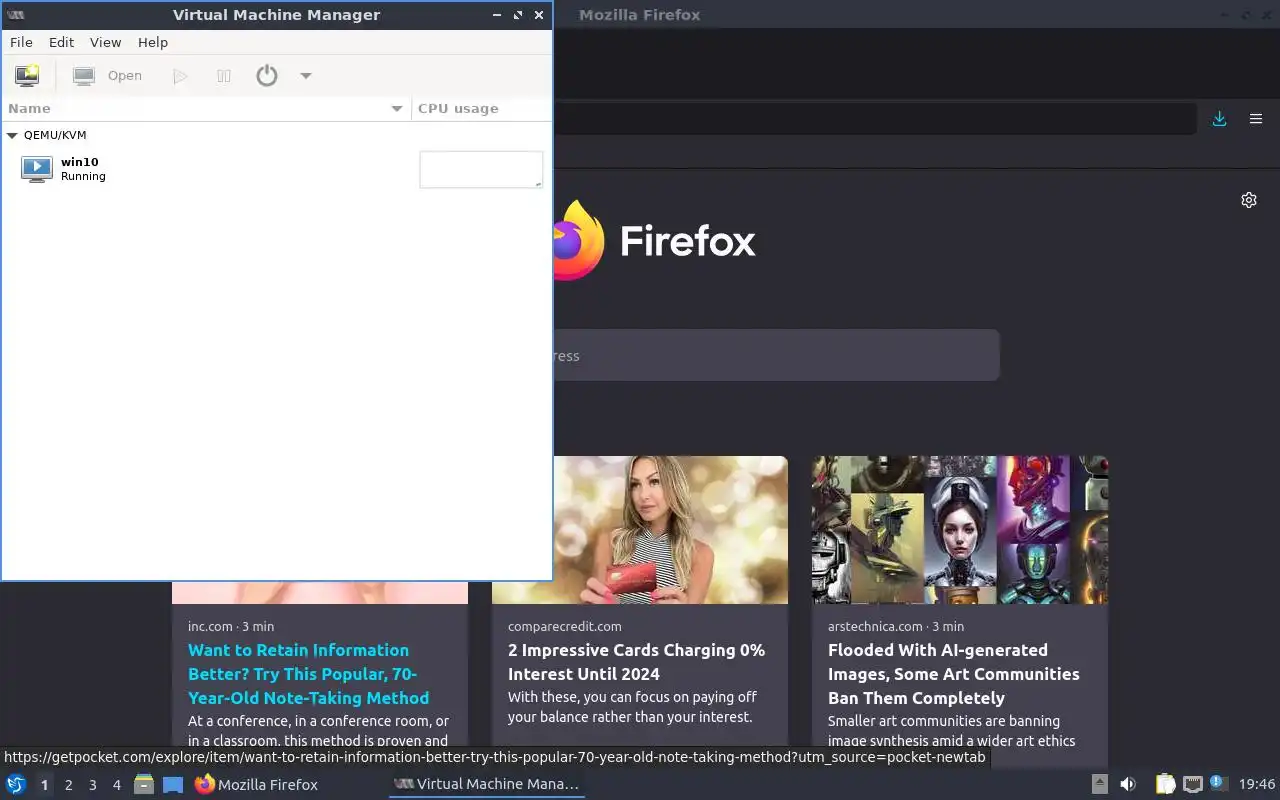Open the Help menu
Viewport: 1280px width, 800px height.
(153, 42)
